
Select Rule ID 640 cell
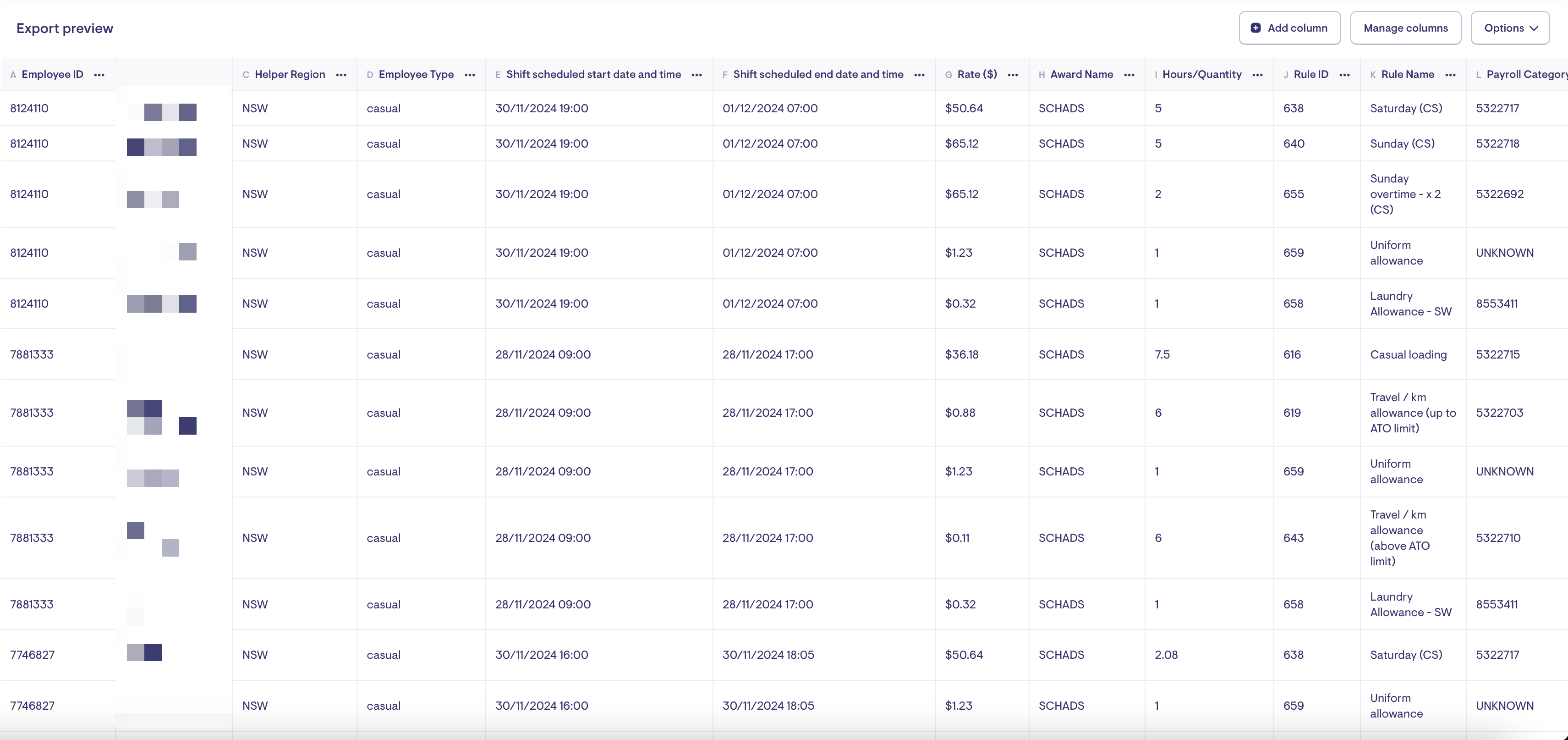point(1294,144)
